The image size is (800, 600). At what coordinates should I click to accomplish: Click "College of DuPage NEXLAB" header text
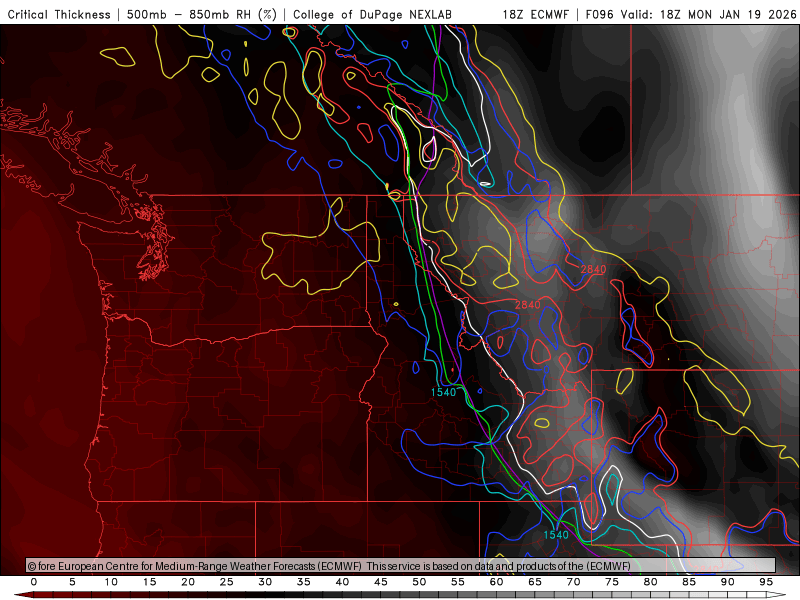[x=372, y=14]
